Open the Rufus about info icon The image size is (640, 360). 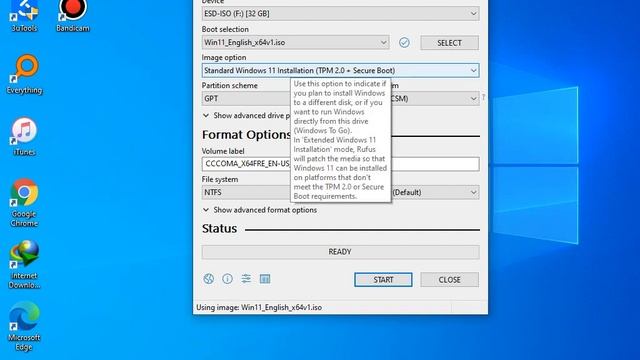click(x=227, y=279)
